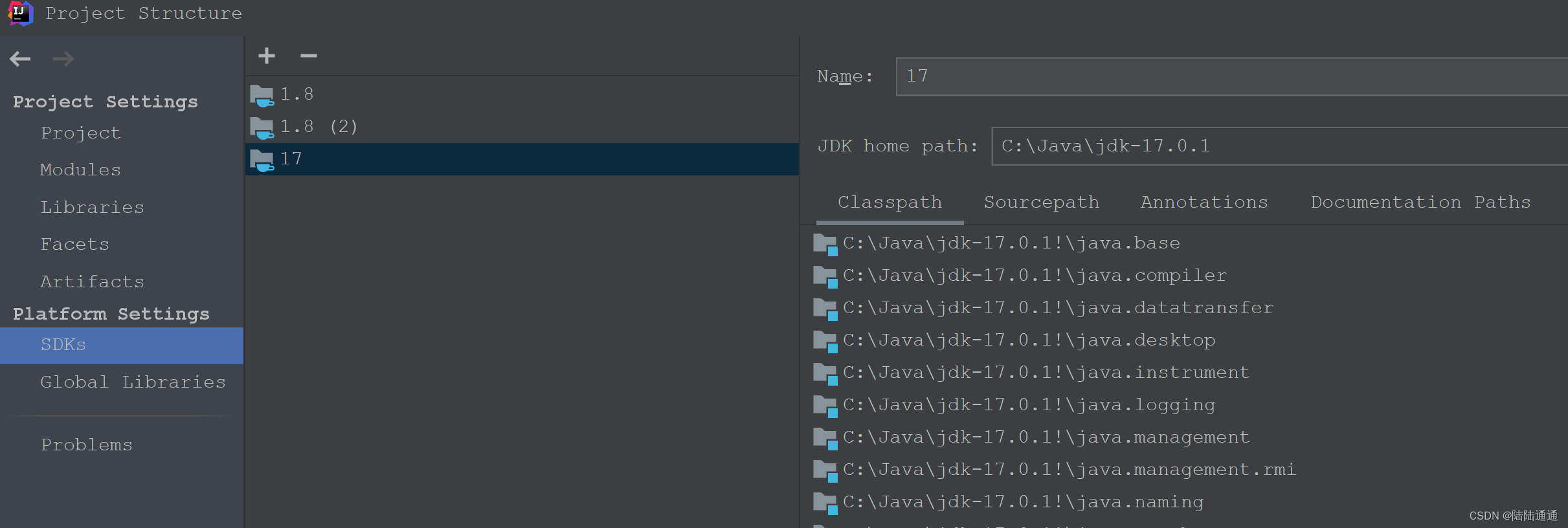Select classpath entry ending in java.base

(x=1012, y=243)
